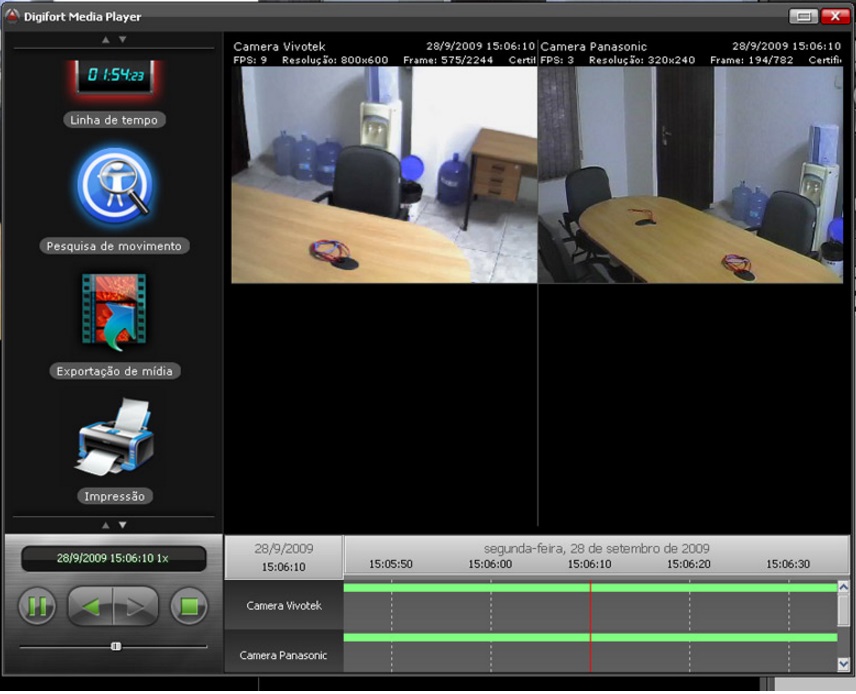This screenshot has width=856, height=694.
Task: Click the 15:06:20 mark on the timeline ruler
Action: pos(689,564)
